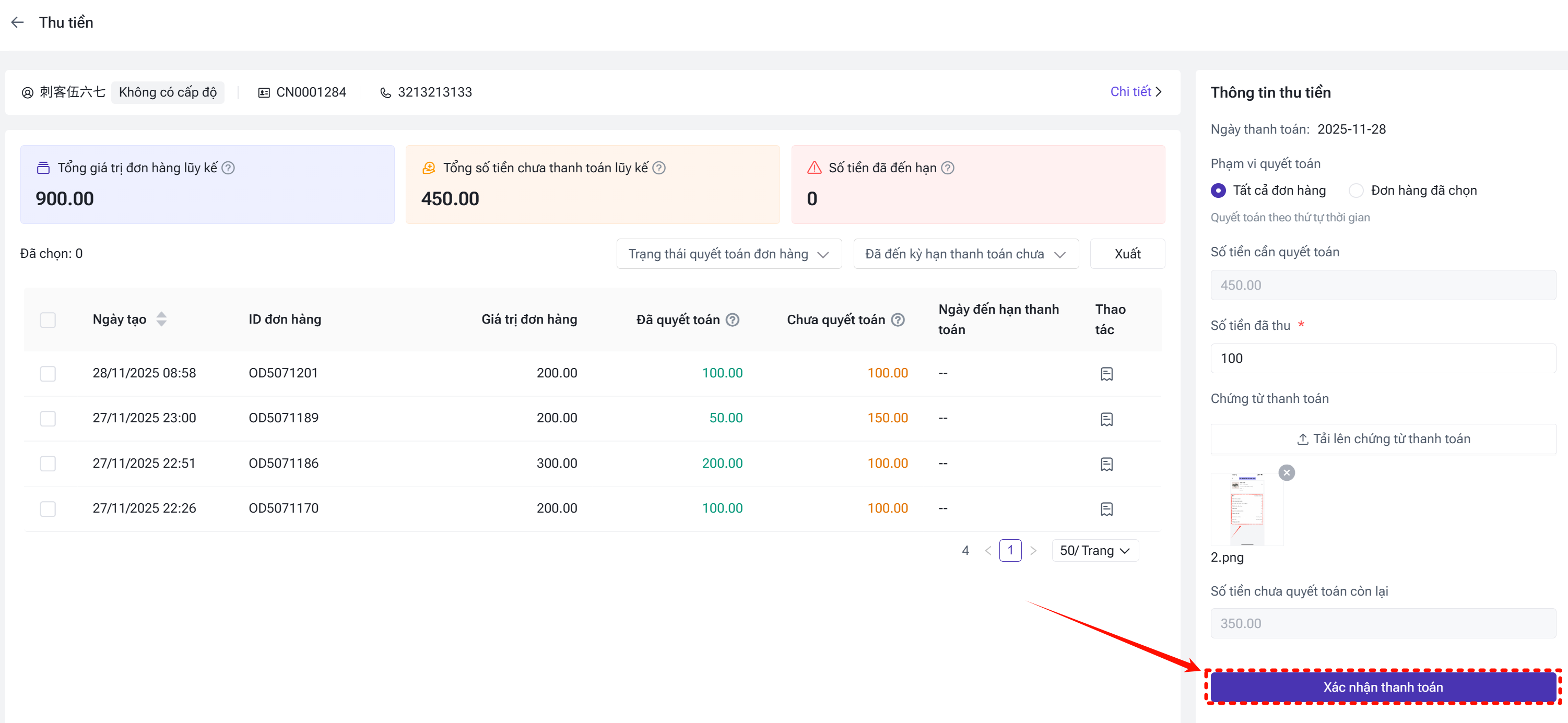Image resolution: width=1568 pixels, height=723 pixels.
Task: Select the Tất cả đơn hàng radio option
Action: [1218, 191]
